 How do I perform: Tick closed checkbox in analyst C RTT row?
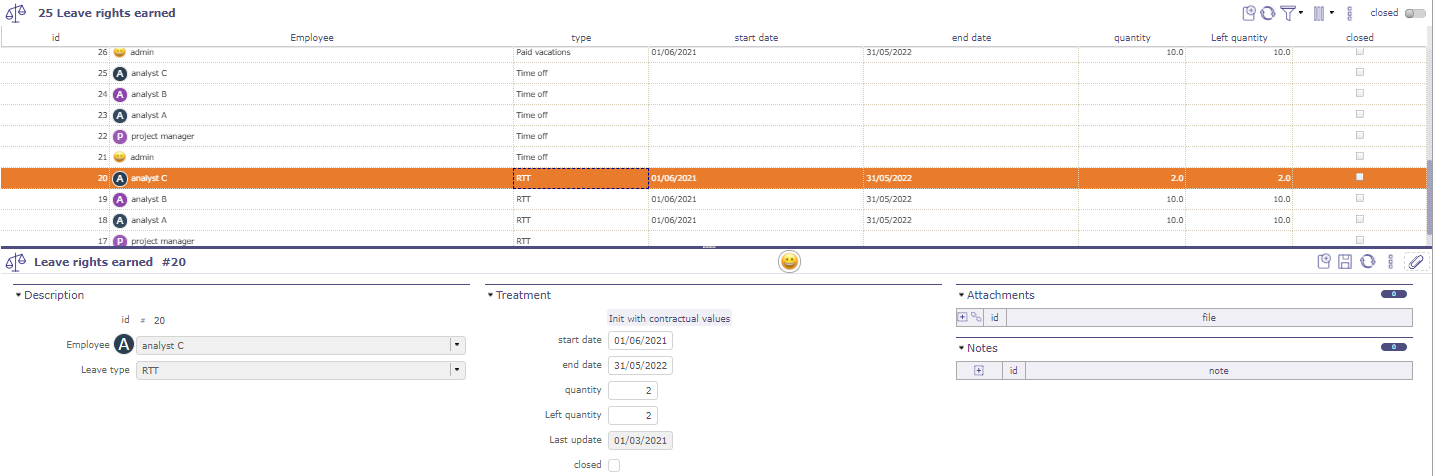[x=1359, y=177]
